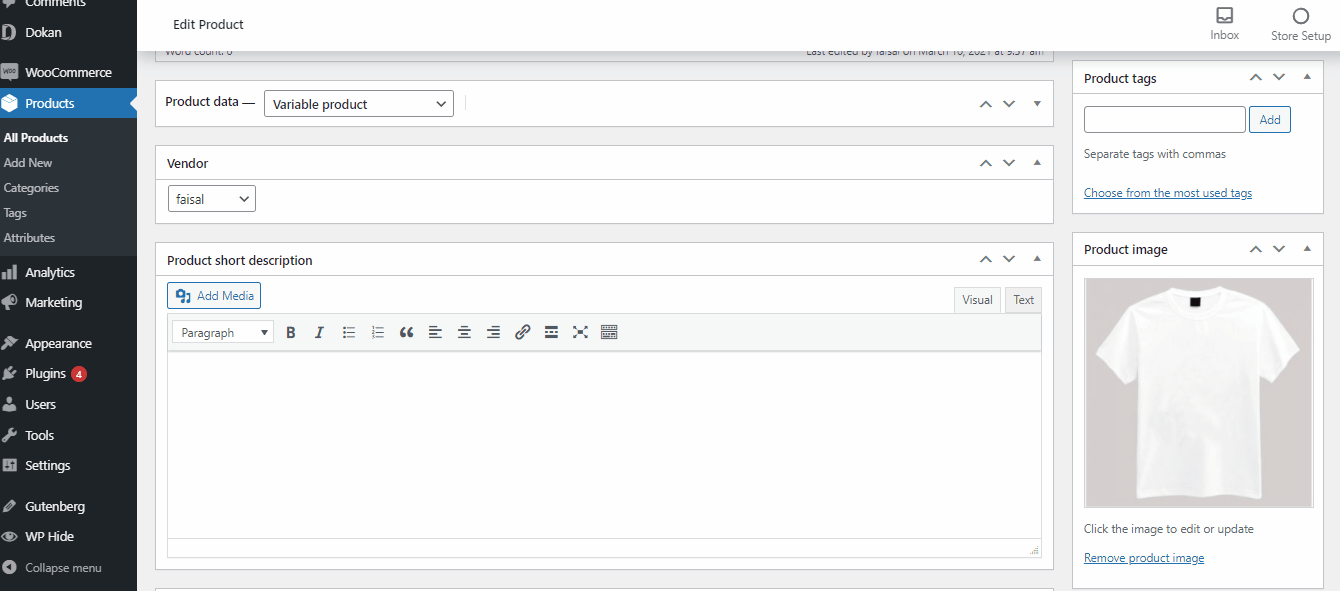Open the Inbox icon

coord(1224,16)
